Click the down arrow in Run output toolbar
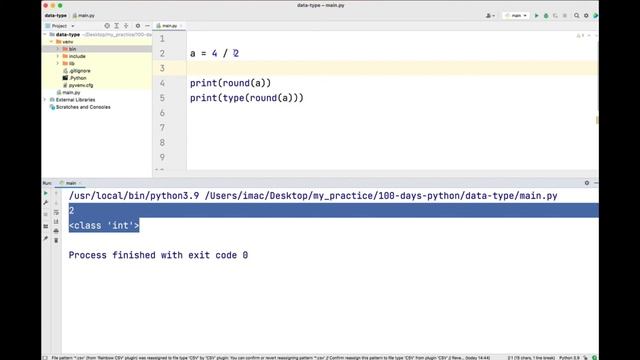640x360 pixels. point(56,203)
